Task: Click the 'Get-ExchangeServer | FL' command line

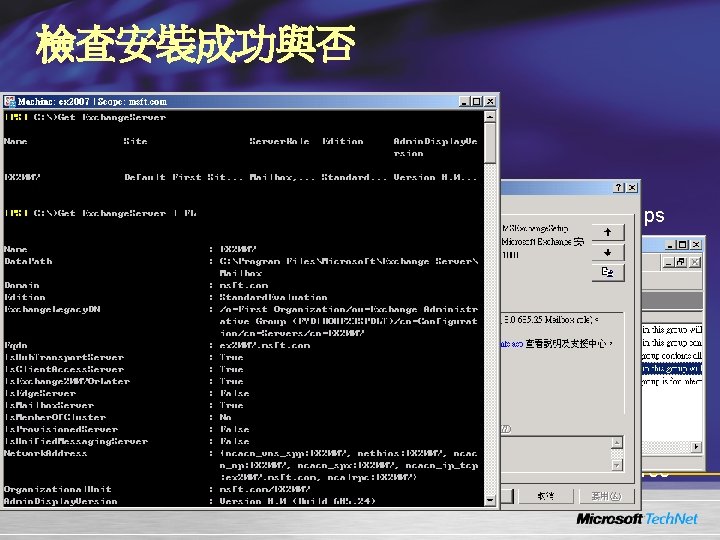Action: click(101, 213)
